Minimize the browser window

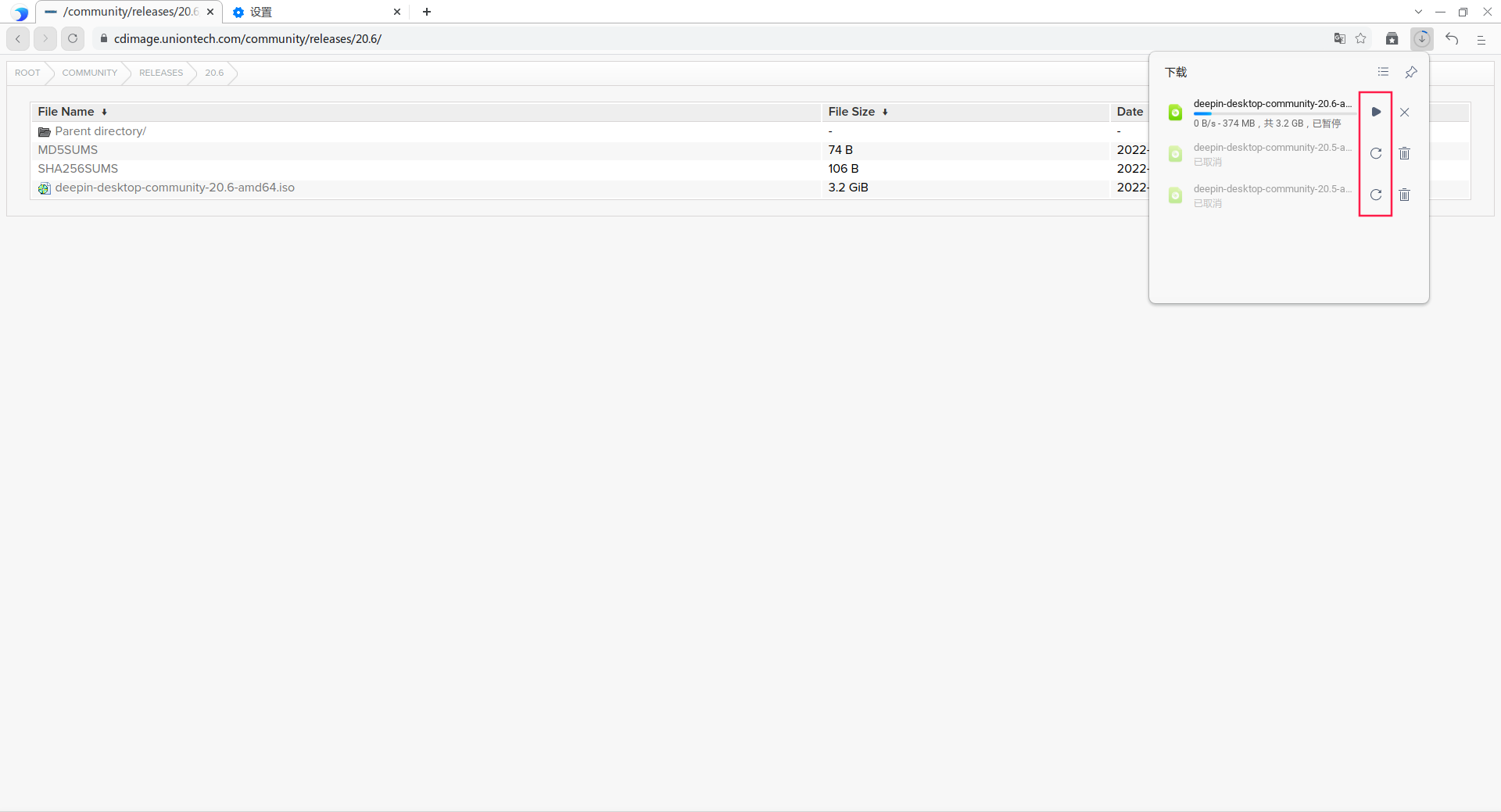point(1440,12)
